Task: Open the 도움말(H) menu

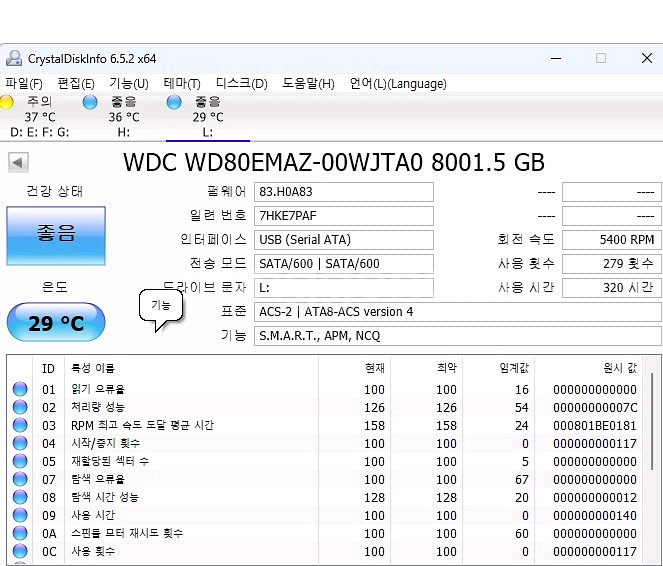Action: pyautogui.click(x=308, y=84)
